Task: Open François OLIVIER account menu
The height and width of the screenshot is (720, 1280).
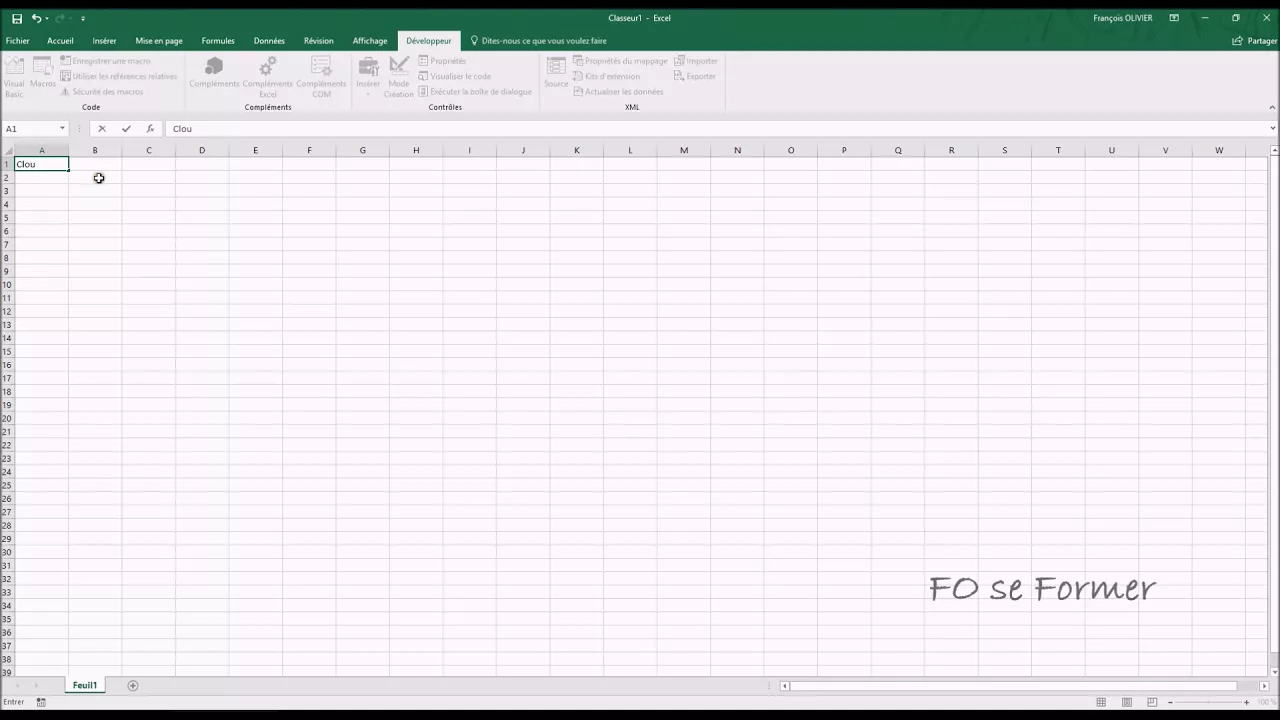Action: (x=1123, y=18)
